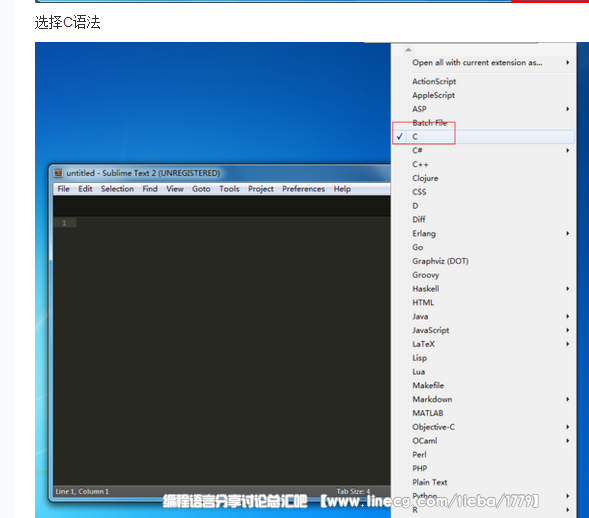
Task: Expand the LaTeX syntax submenu
Action: point(483,344)
